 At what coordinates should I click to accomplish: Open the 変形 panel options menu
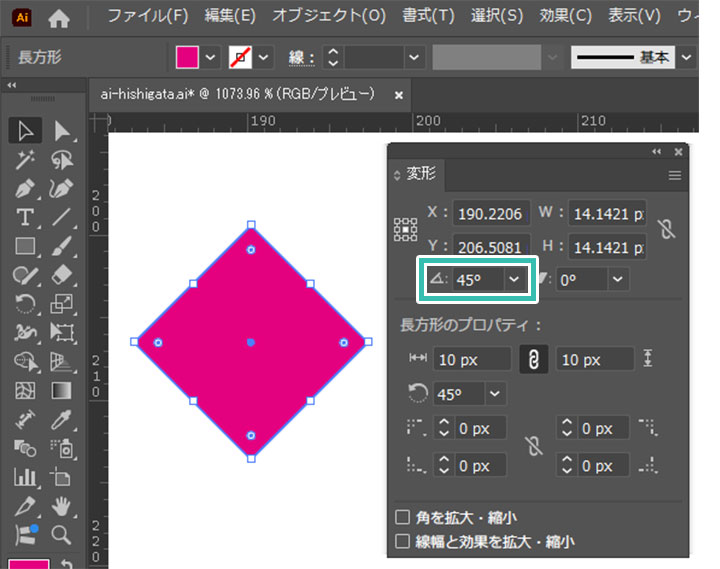675,175
